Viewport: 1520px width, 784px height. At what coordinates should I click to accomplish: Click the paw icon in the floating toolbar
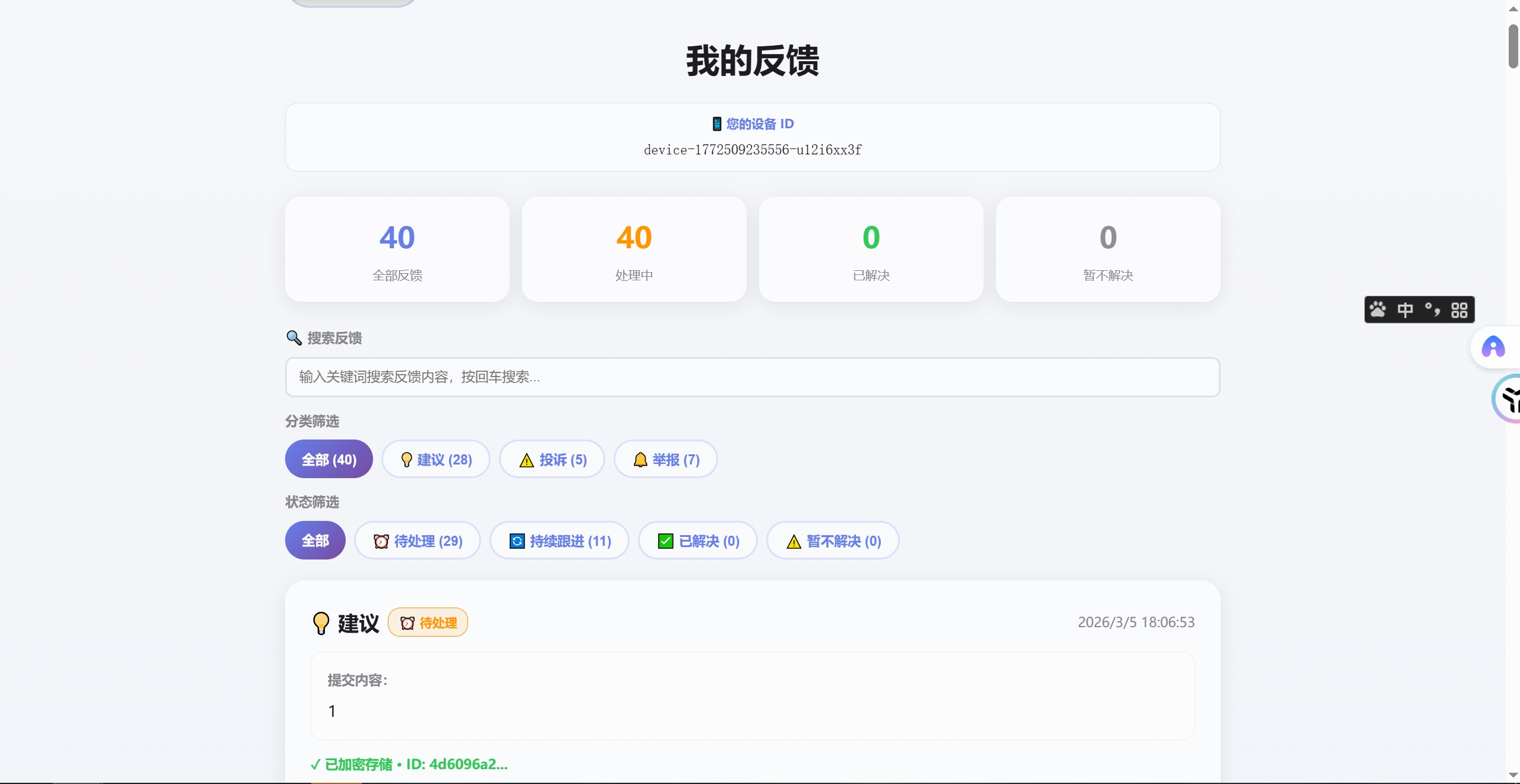coord(1378,309)
